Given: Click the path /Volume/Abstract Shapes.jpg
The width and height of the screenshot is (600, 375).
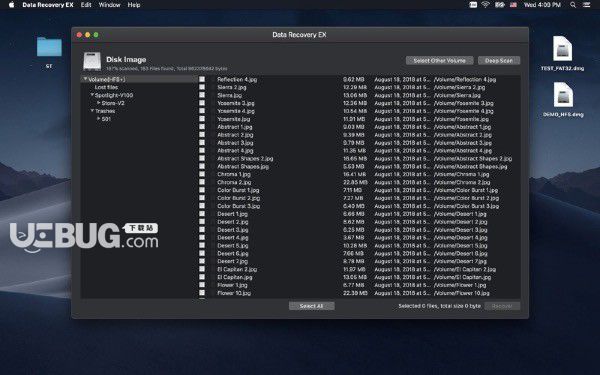Looking at the screenshot, I should click(x=470, y=166).
